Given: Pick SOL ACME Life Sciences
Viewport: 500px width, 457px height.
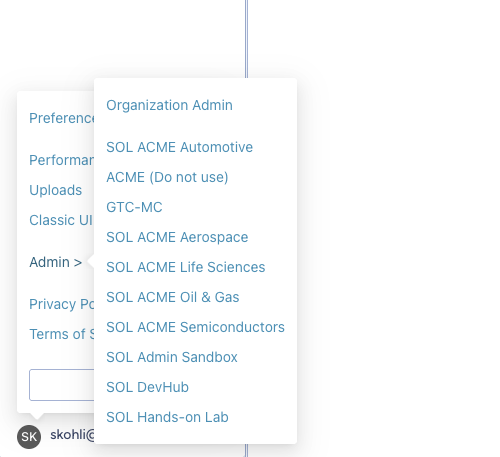Looking at the screenshot, I should [x=186, y=267].
